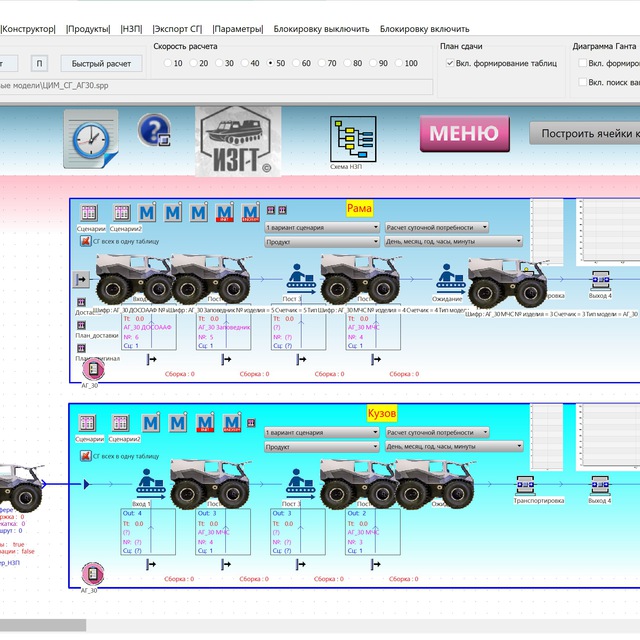The image size is (640, 640).
Task: Open the blue question mark help icon
Action: [x=154, y=130]
